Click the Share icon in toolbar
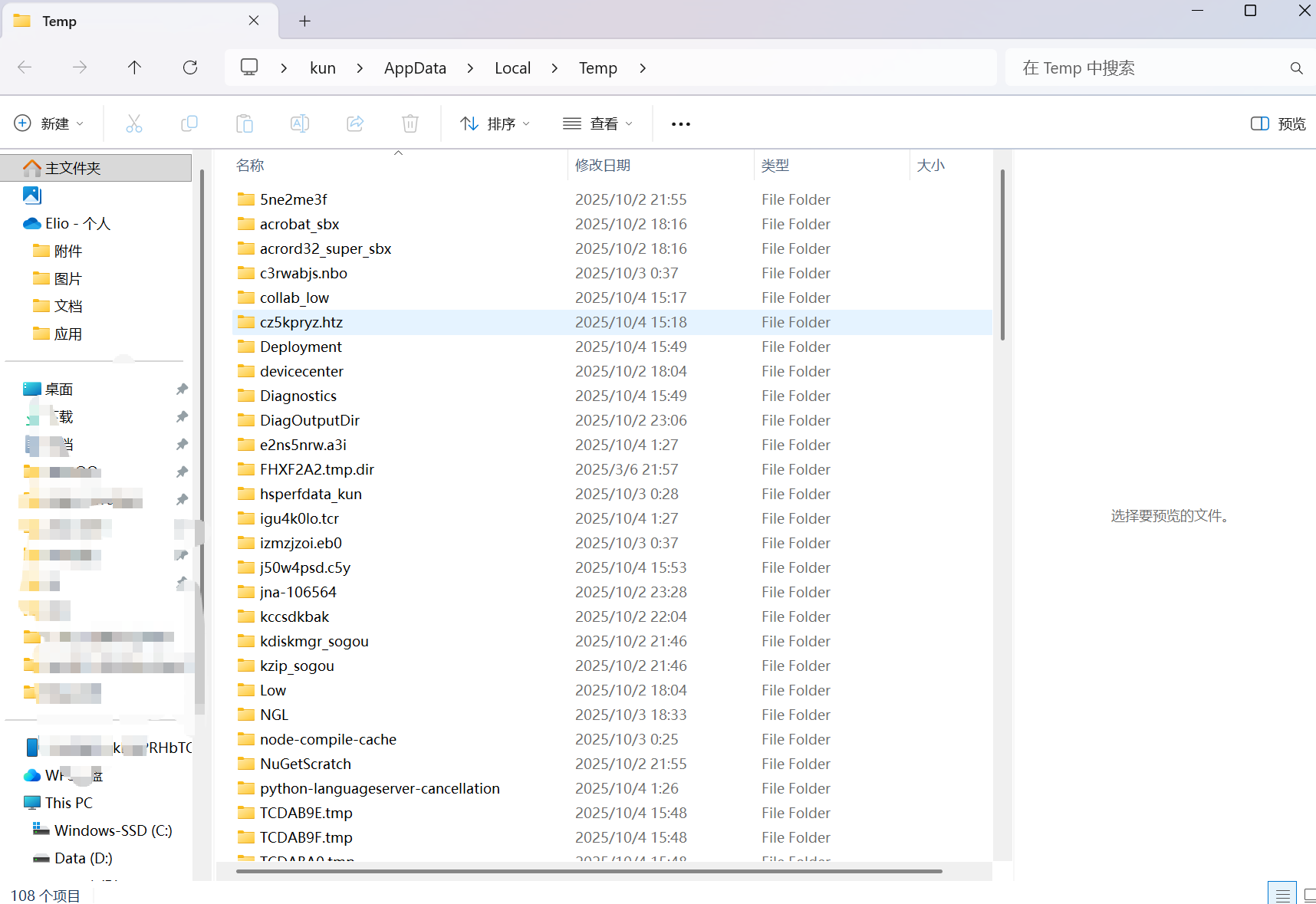Viewport: 1316px width, 904px height. click(355, 123)
